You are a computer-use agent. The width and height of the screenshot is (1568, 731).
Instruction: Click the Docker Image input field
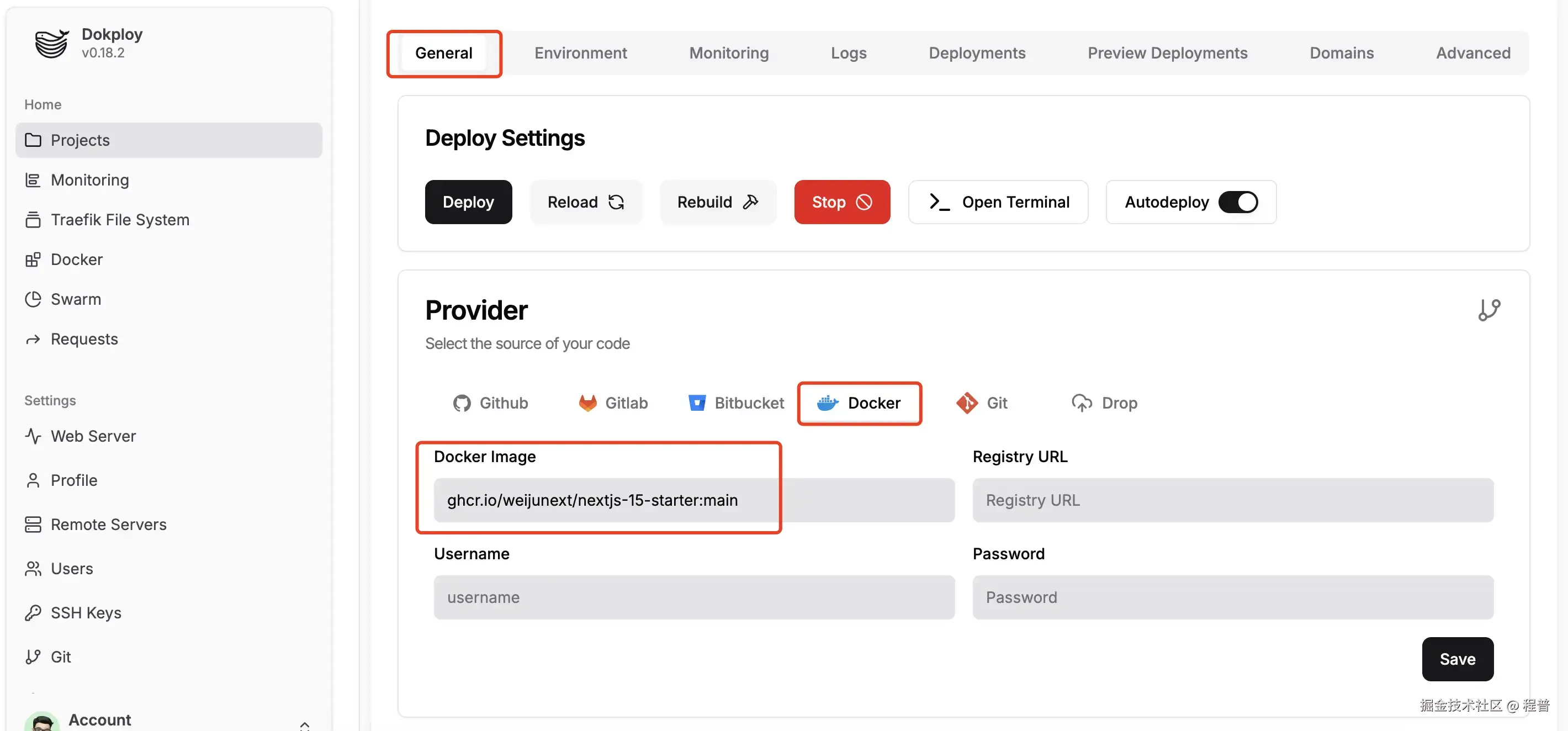coord(693,500)
